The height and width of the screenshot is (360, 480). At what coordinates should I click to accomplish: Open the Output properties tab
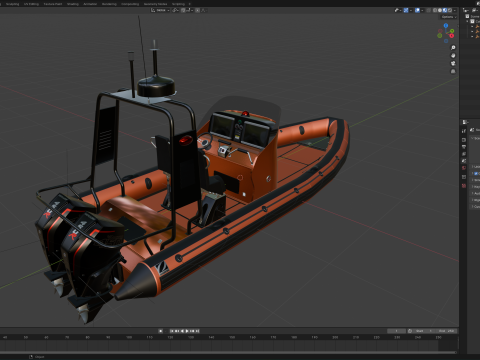click(x=464, y=147)
